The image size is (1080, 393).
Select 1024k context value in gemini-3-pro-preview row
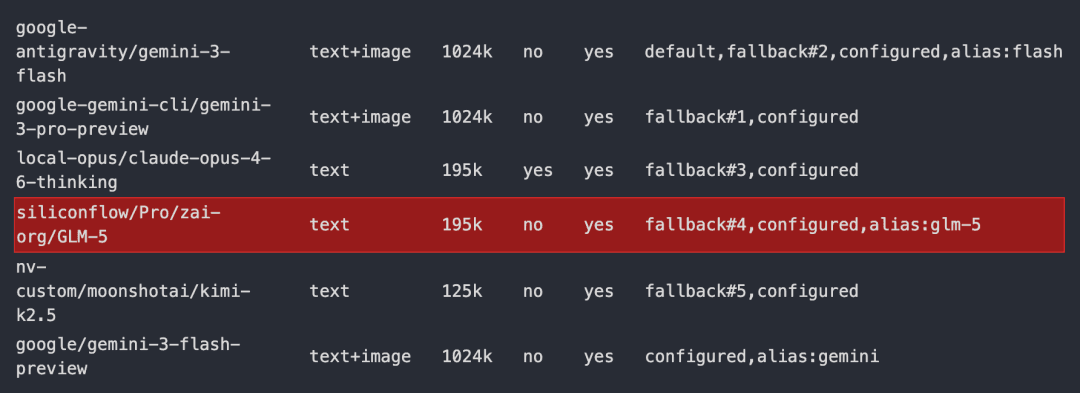click(x=467, y=117)
